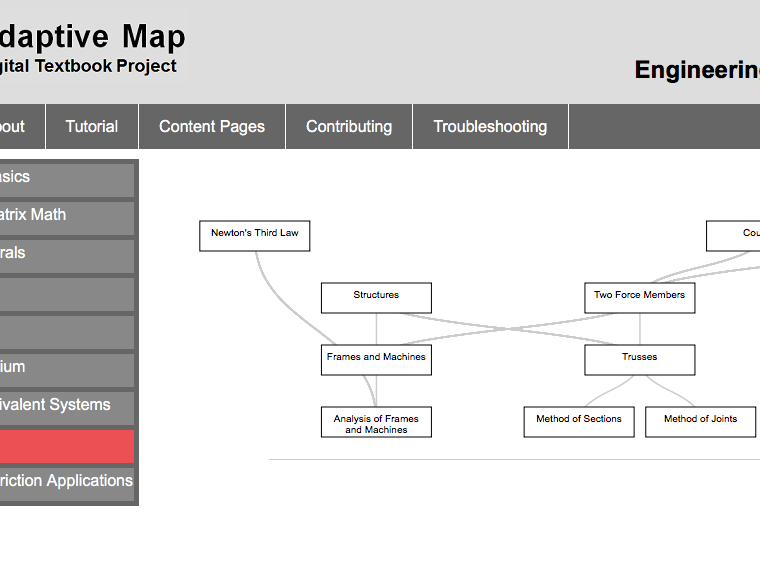This screenshot has height=570, width=760.
Task: Open the Newton's Third Law node
Action: tap(254, 236)
